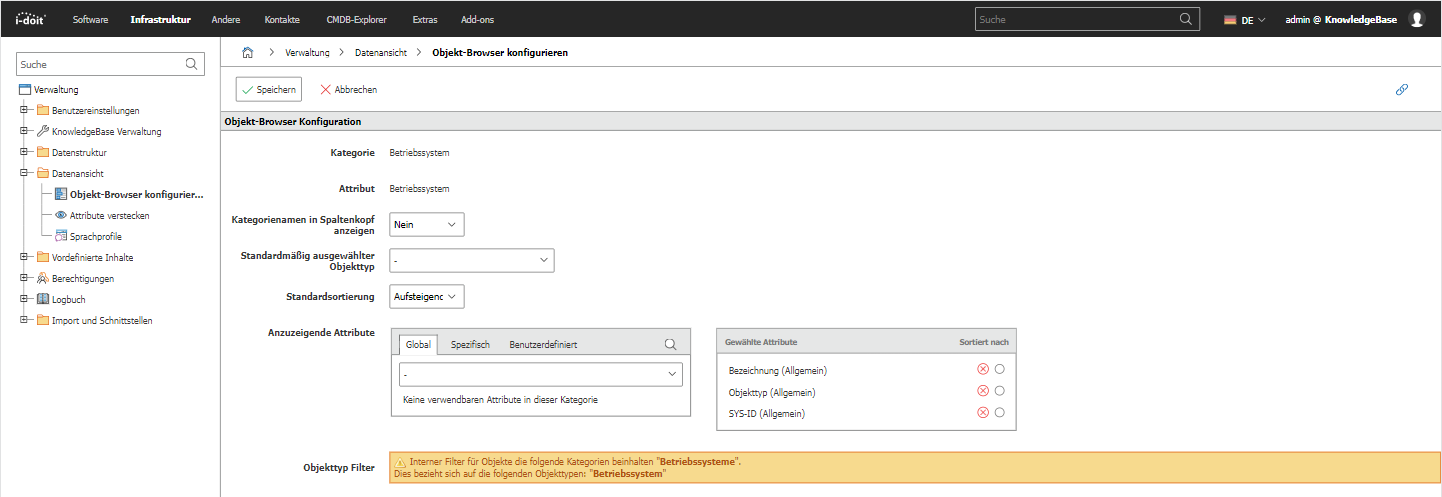Image resolution: width=1442 pixels, height=497 pixels.
Task: Remove Objekttyp (Allgemein) attribute
Action: [x=983, y=391]
